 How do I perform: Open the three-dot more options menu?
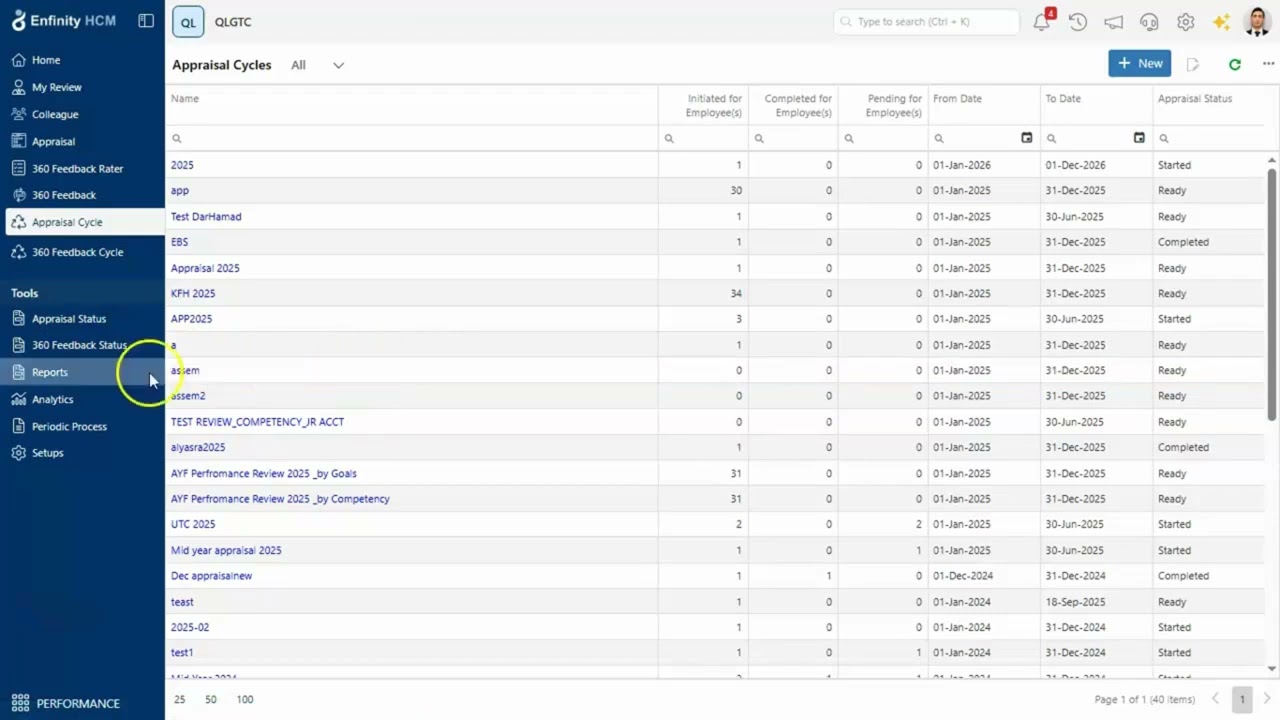coord(1268,64)
